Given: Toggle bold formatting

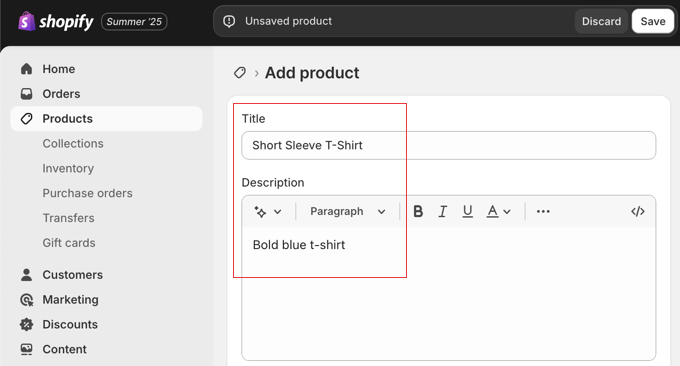Looking at the screenshot, I should coord(418,211).
